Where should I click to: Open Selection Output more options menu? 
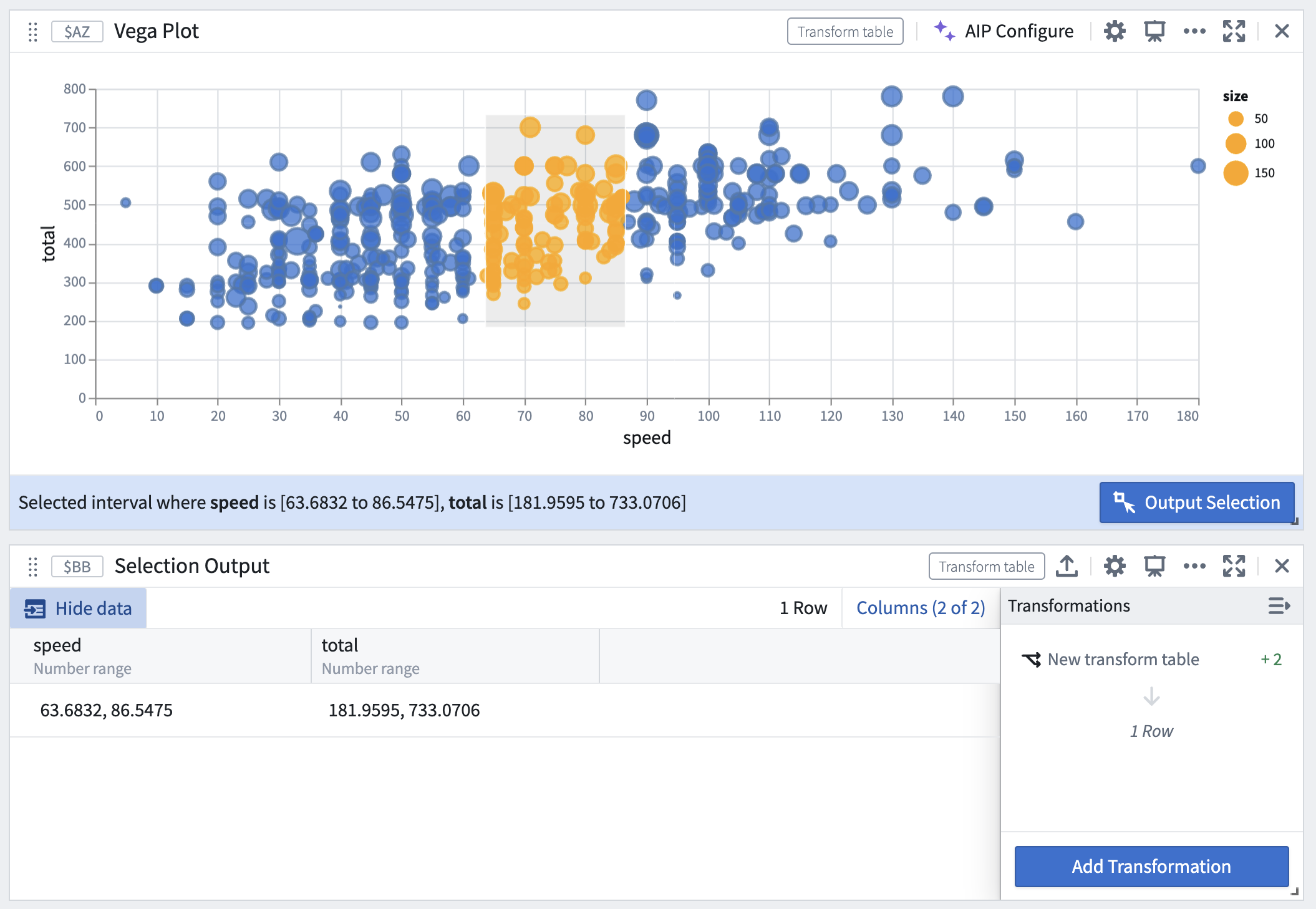coord(1194,566)
